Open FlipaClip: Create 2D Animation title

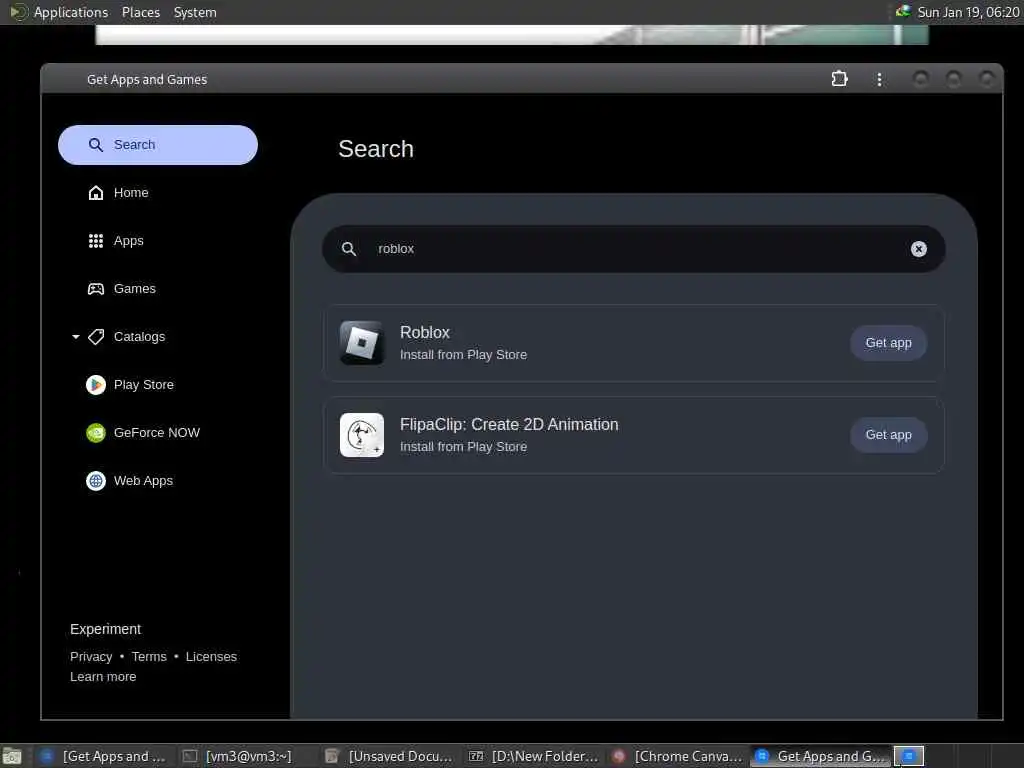tap(509, 424)
